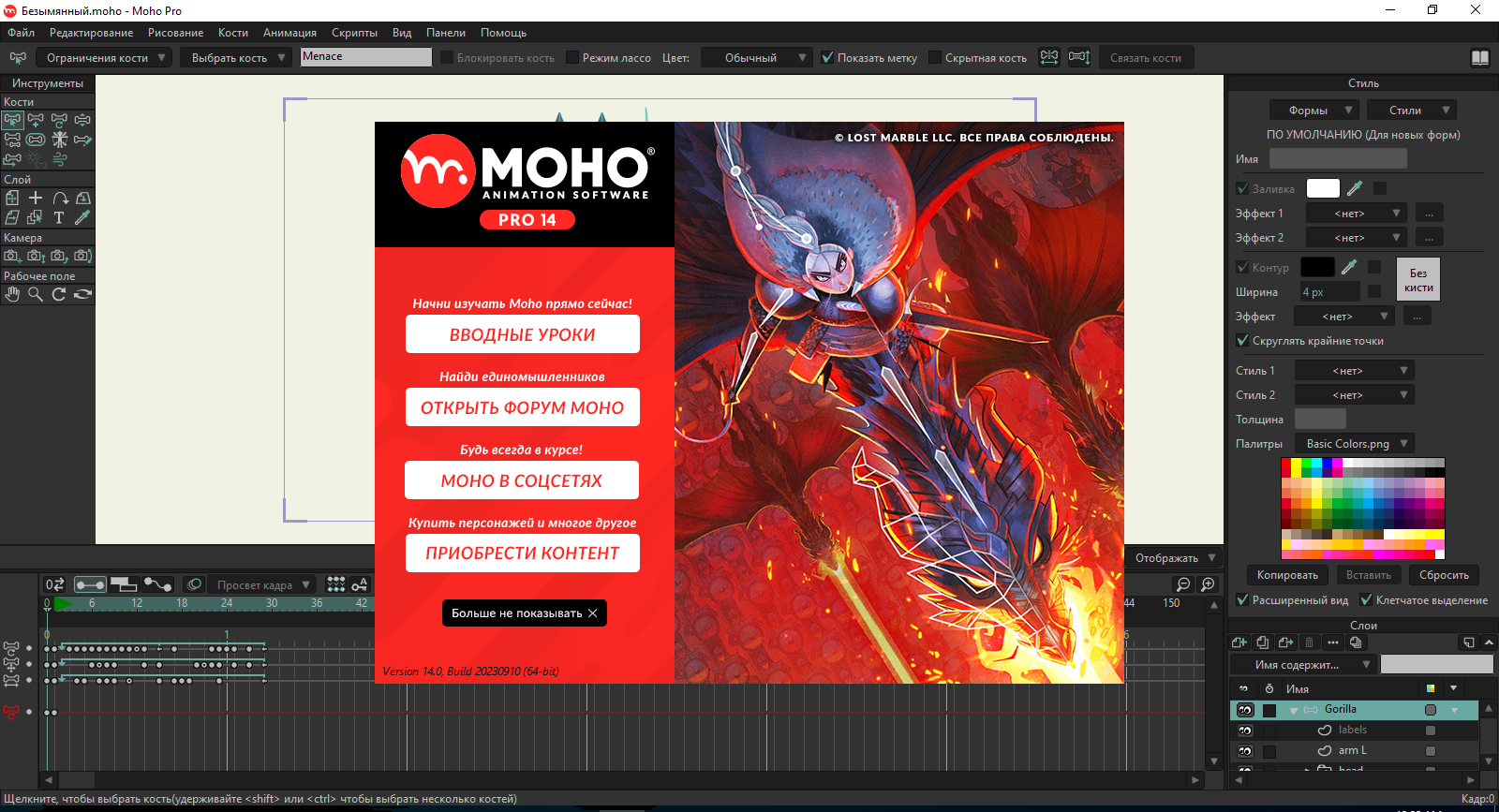Click the black stroke color swatch
Image resolution: width=1499 pixels, height=812 pixels.
tap(1317, 267)
